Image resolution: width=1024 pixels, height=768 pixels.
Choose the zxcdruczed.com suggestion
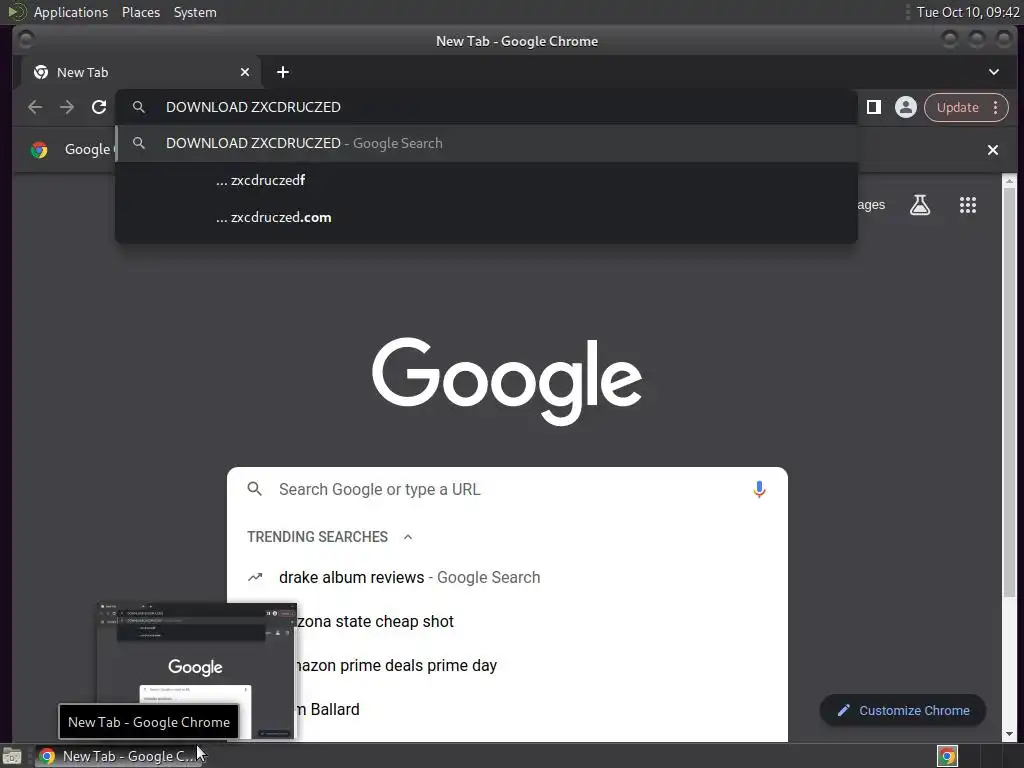point(487,217)
